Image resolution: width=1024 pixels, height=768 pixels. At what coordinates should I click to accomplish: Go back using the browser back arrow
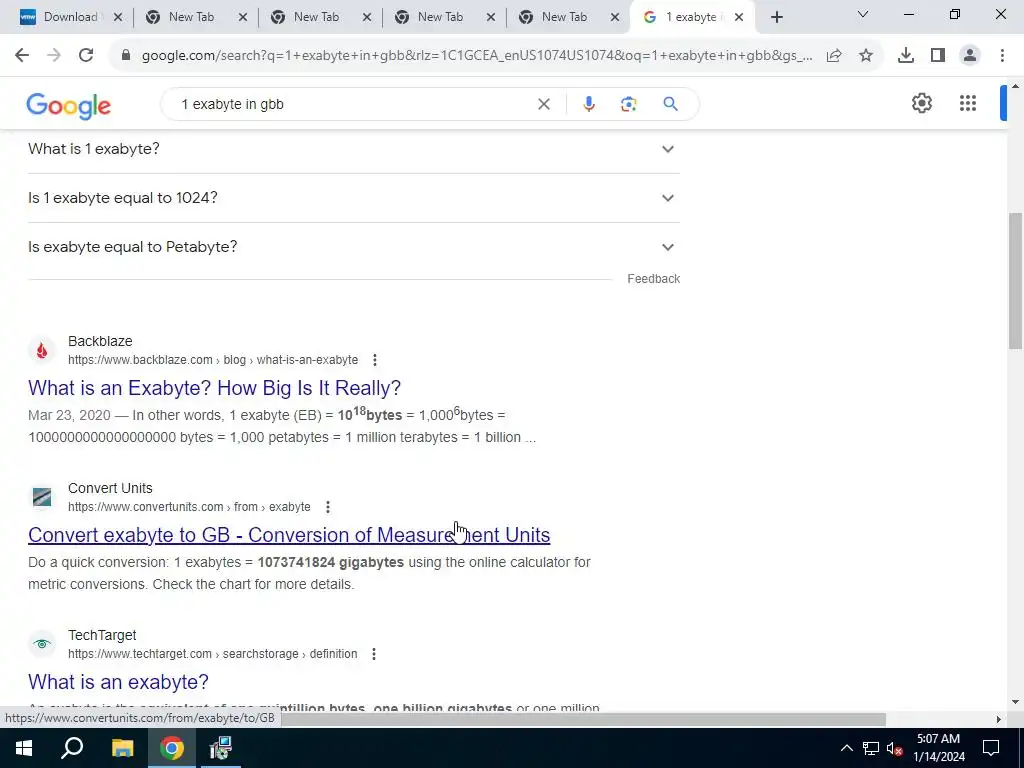point(22,56)
